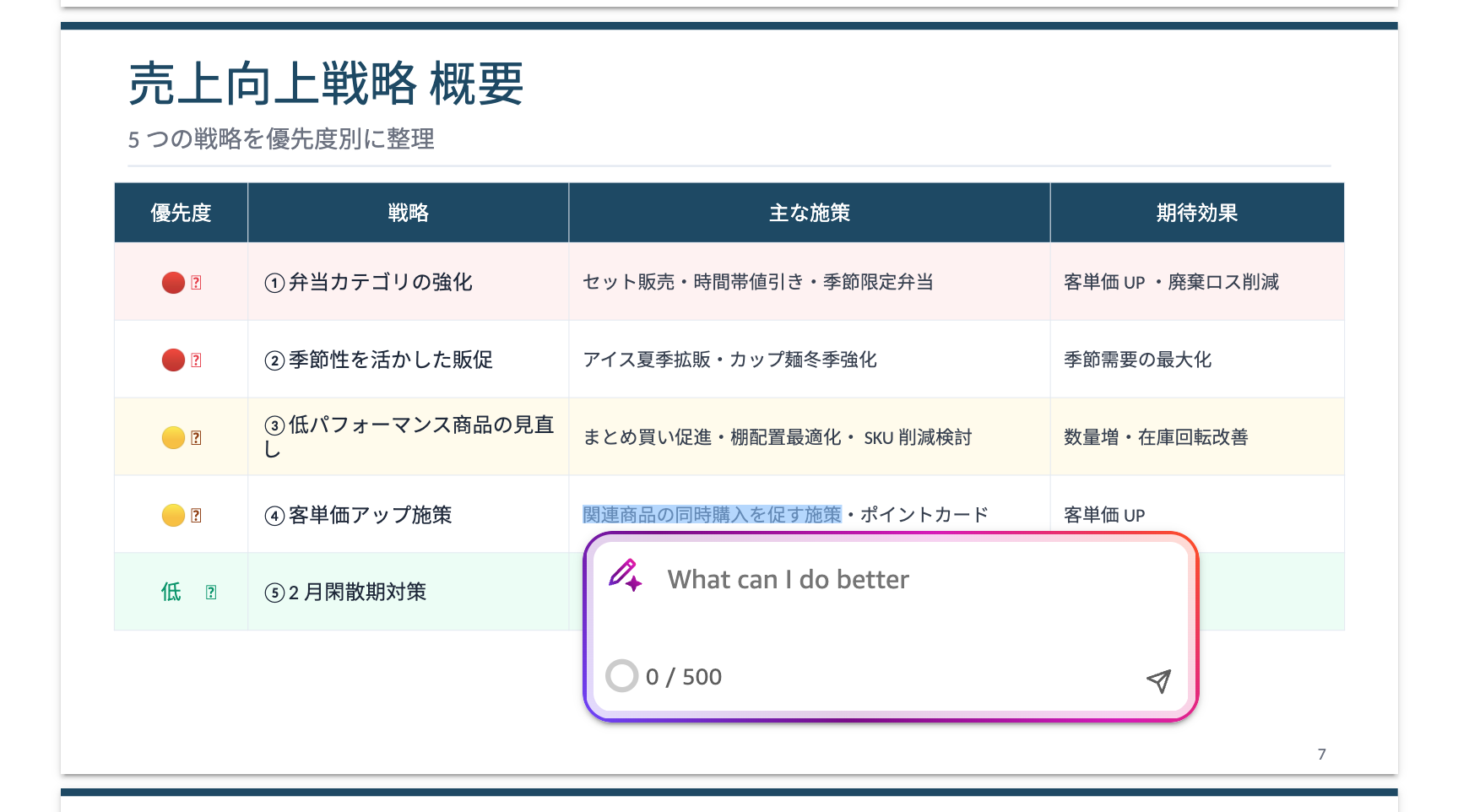Click the pen sparkle AI rewrite icon
The width and height of the screenshot is (1469, 812).
click(626, 576)
